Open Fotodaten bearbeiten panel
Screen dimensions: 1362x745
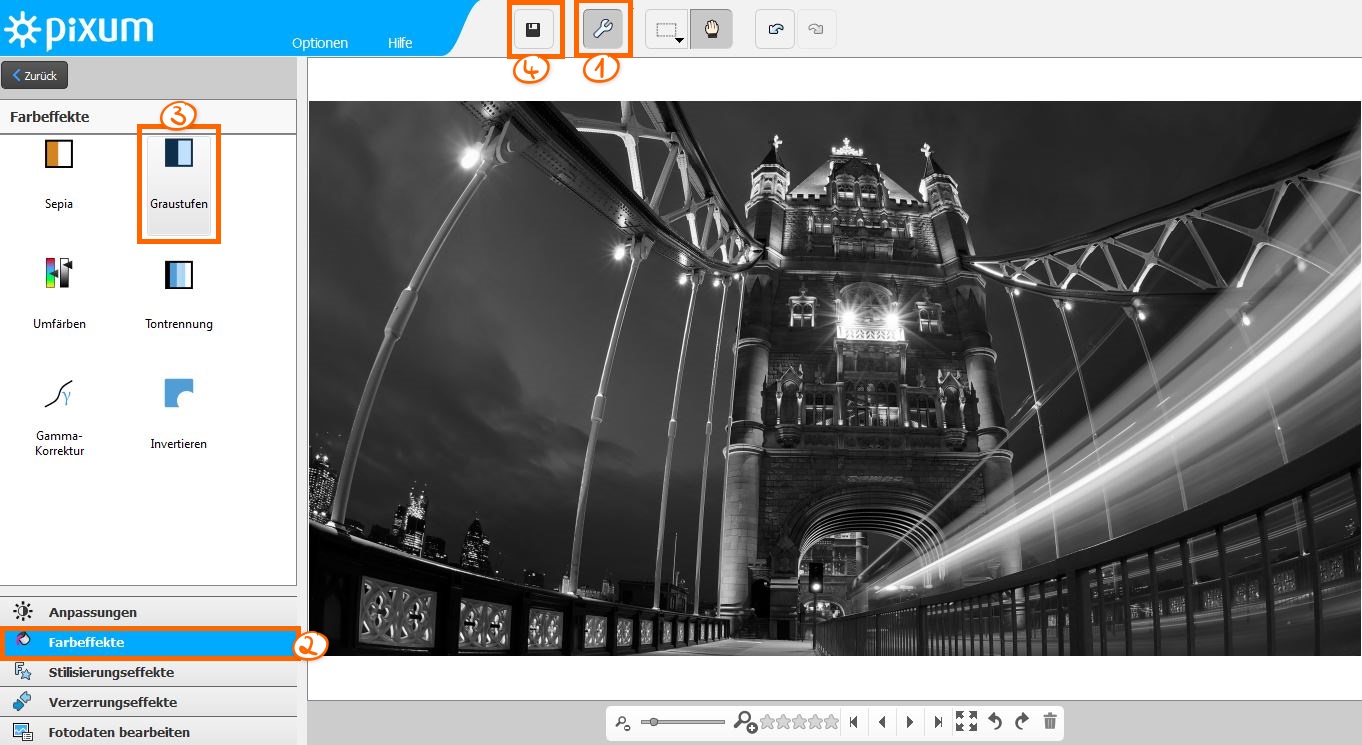(x=119, y=732)
